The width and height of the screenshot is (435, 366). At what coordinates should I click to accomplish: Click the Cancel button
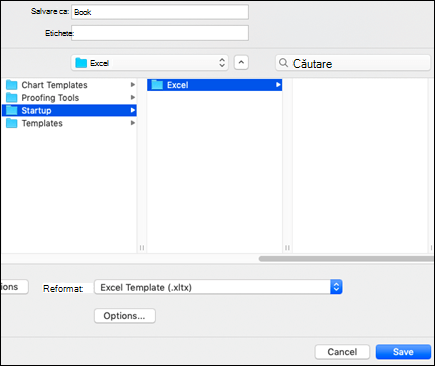click(x=342, y=352)
